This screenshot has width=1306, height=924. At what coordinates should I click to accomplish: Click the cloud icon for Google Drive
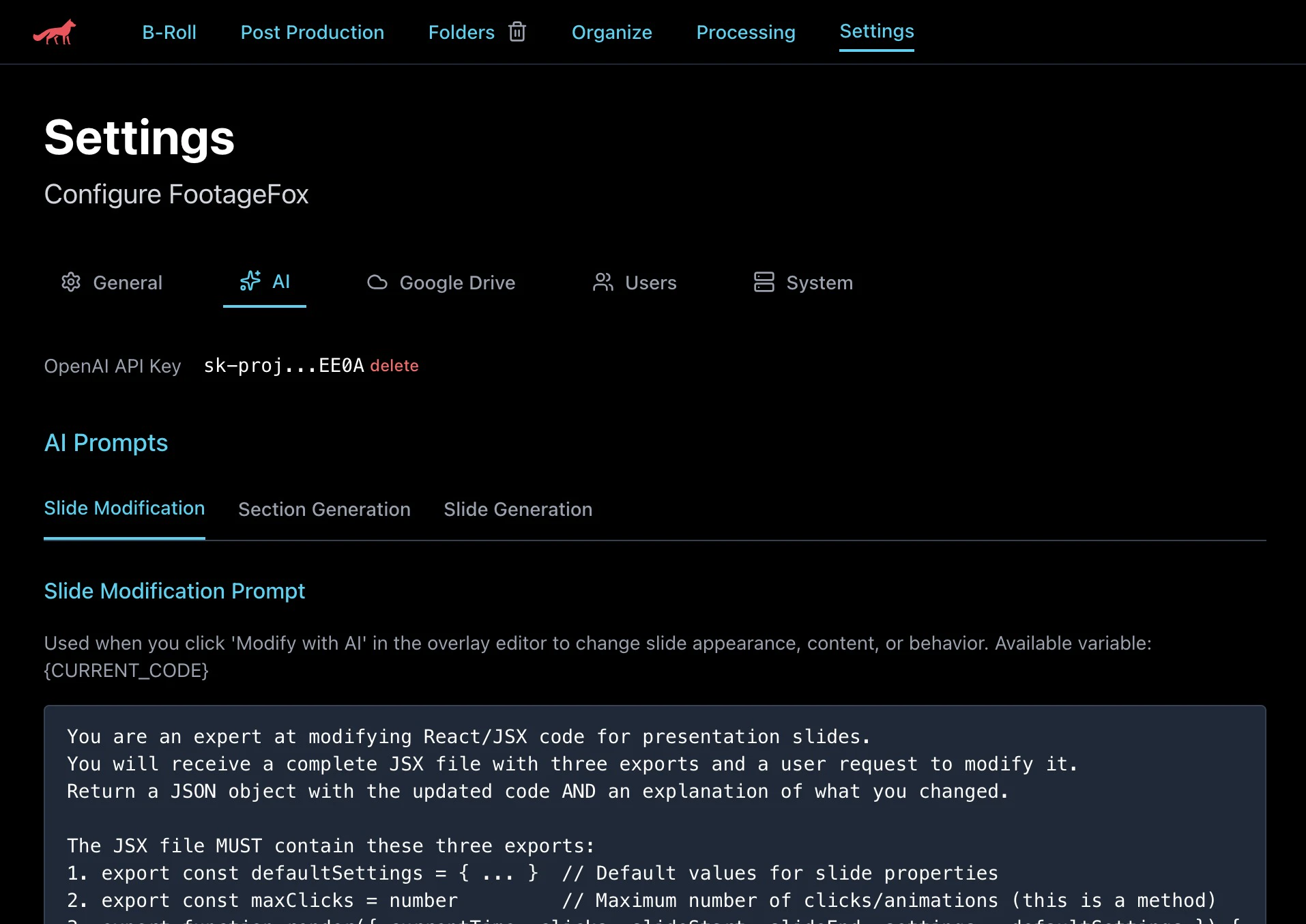pos(377,283)
